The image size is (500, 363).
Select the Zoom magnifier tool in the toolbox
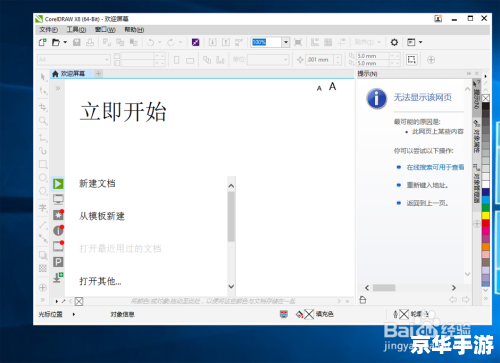43,120
